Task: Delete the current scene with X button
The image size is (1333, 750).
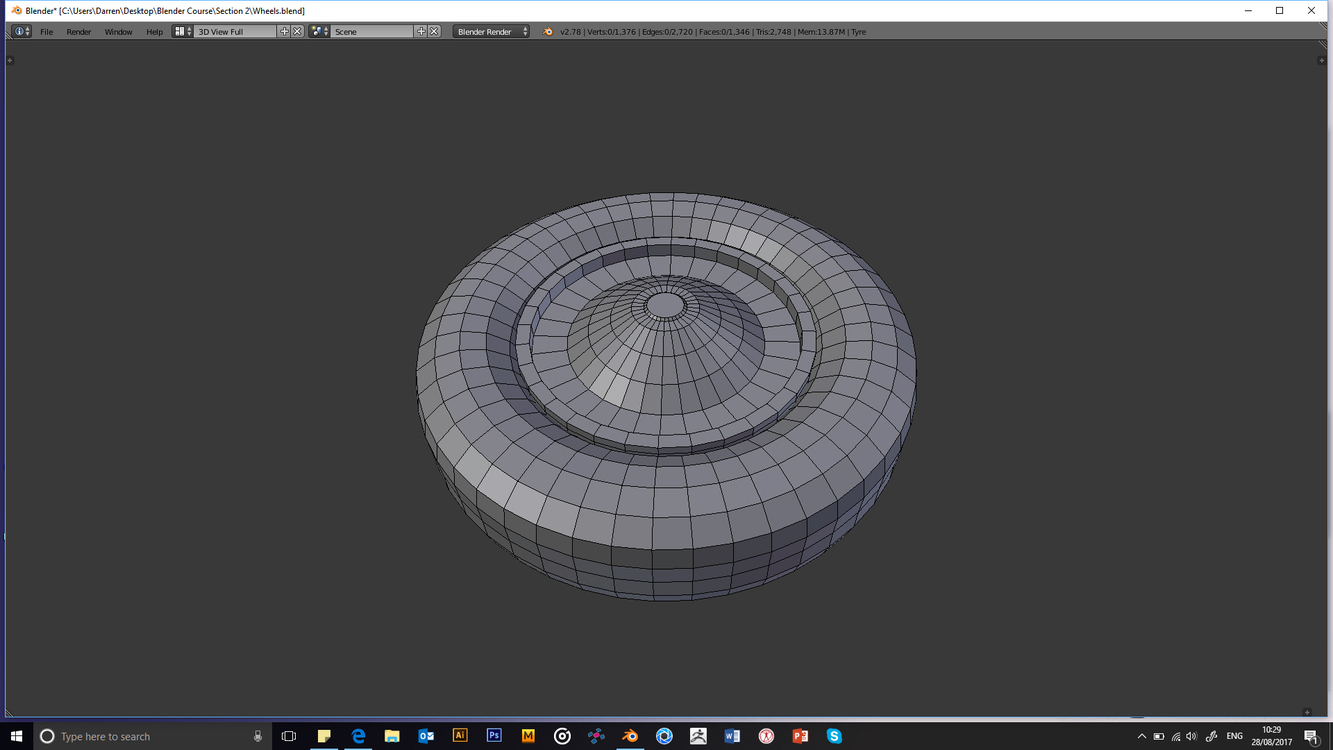Action: click(x=434, y=32)
